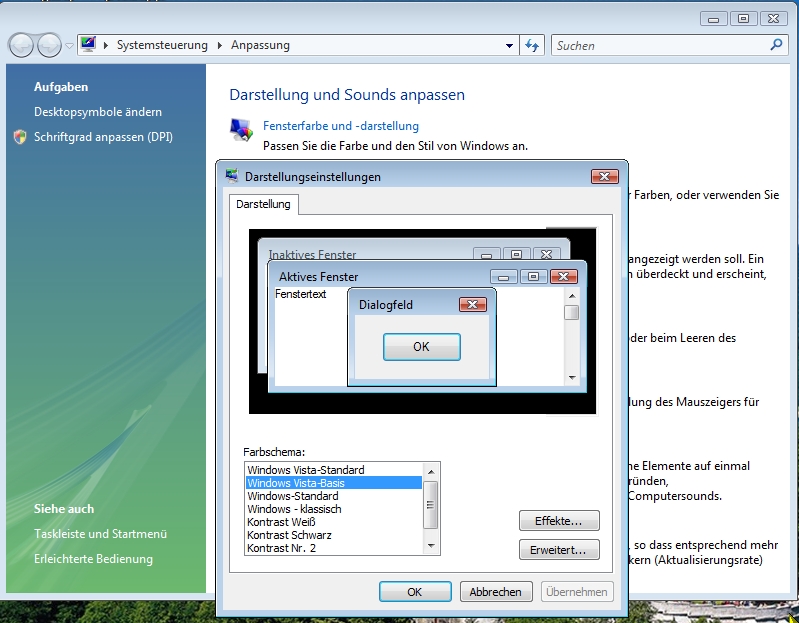Click Inaktives Fenster preview close icon
Viewport: 799px width, 623px height.
coord(546,254)
